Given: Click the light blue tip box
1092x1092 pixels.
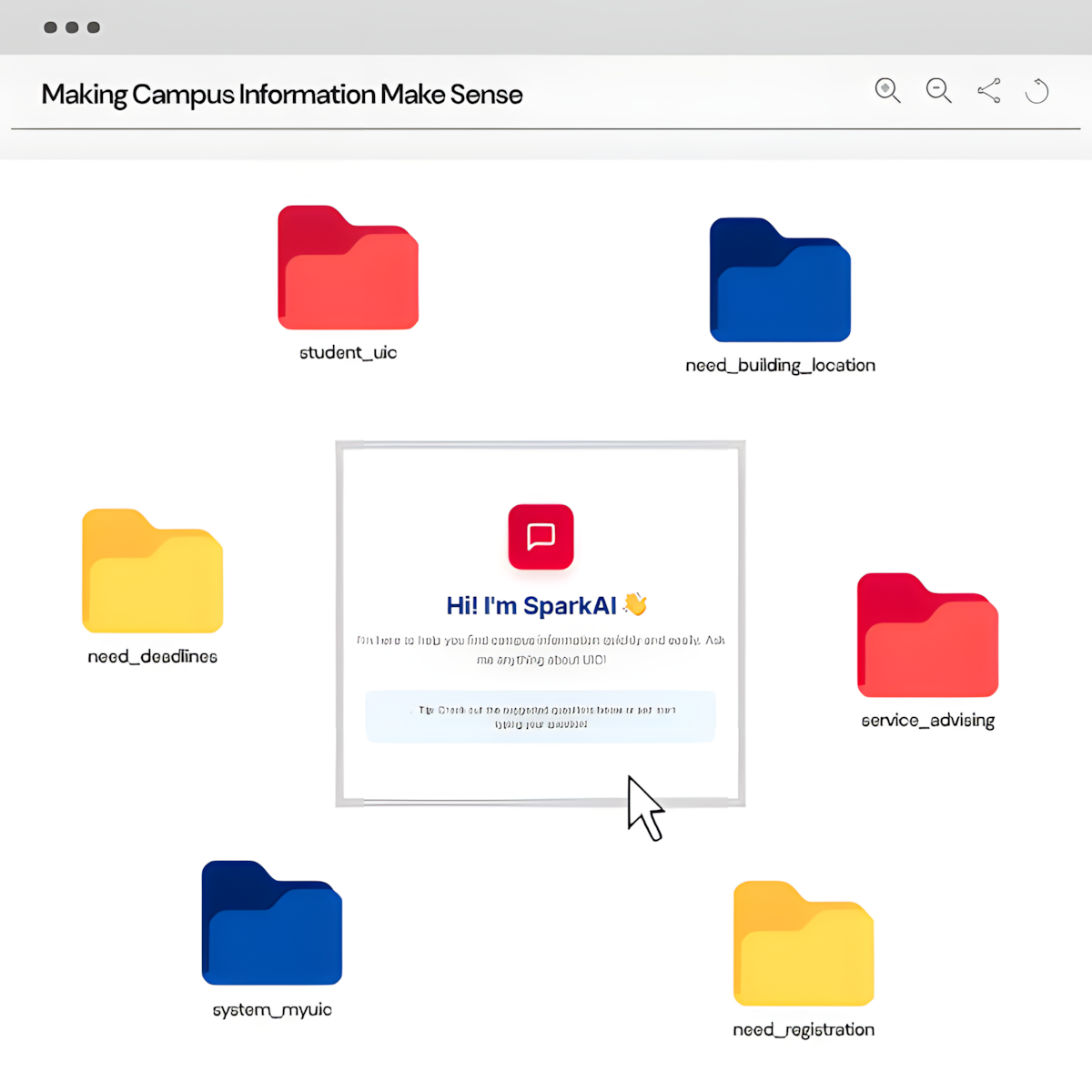Looking at the screenshot, I should [x=541, y=716].
